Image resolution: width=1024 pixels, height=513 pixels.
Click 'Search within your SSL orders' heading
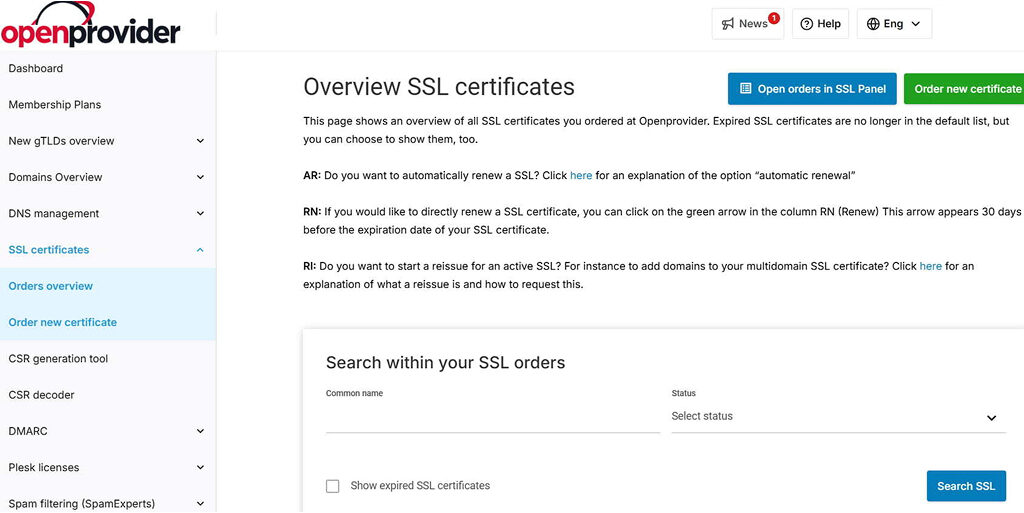(x=445, y=363)
